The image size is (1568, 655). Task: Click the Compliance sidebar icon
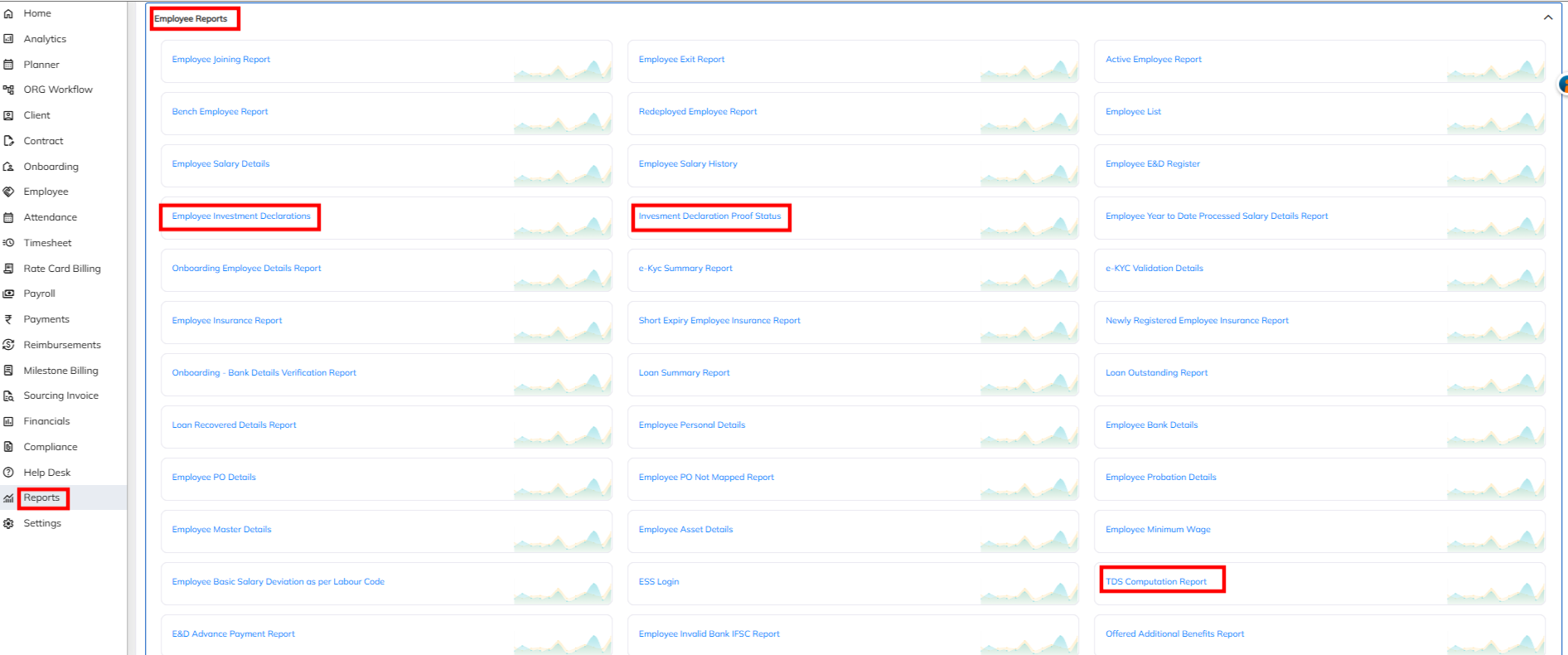(x=8, y=447)
